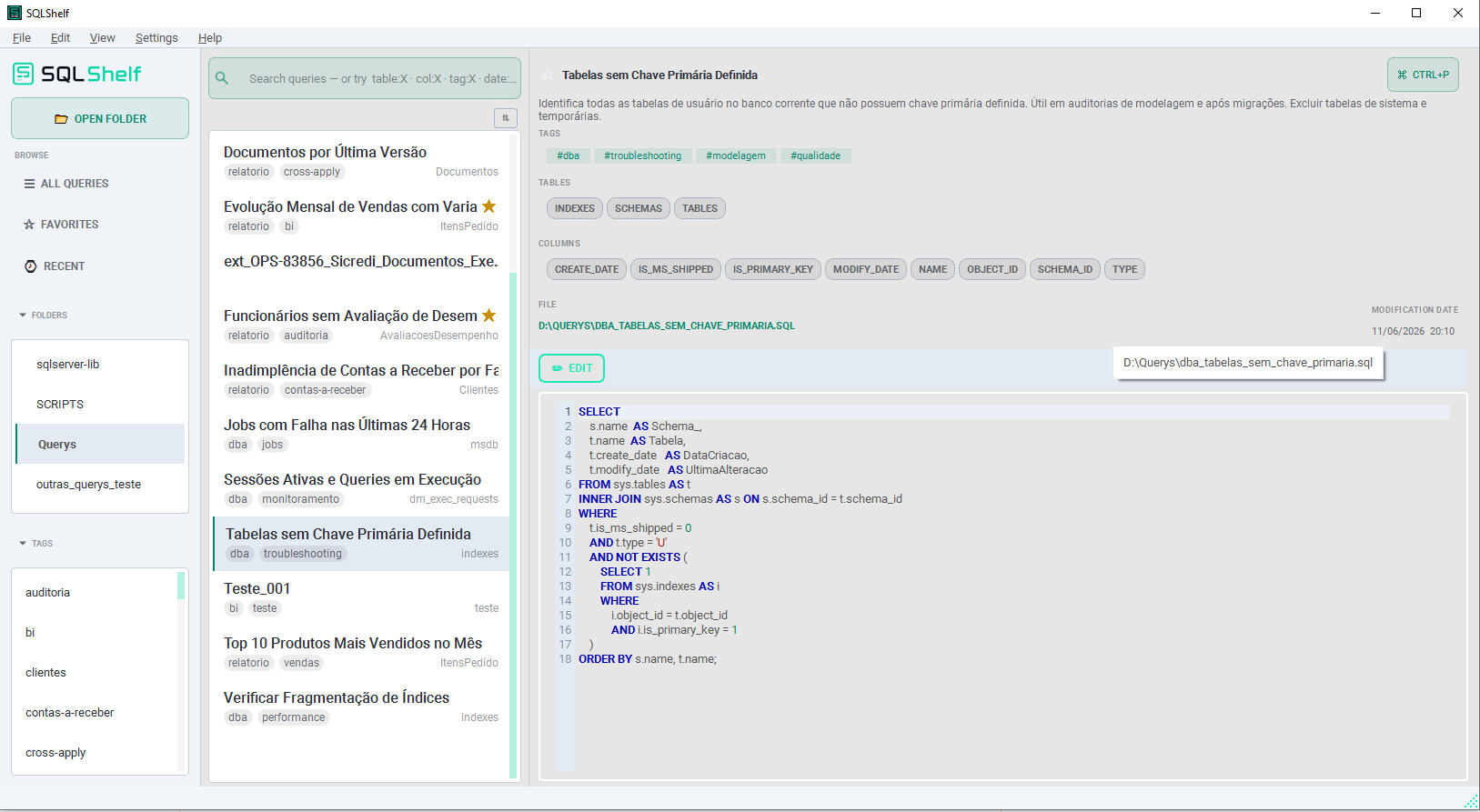The image size is (1480, 812).
Task: Click the monitoramento tag on Sessões Ativas row
Action: (301, 499)
